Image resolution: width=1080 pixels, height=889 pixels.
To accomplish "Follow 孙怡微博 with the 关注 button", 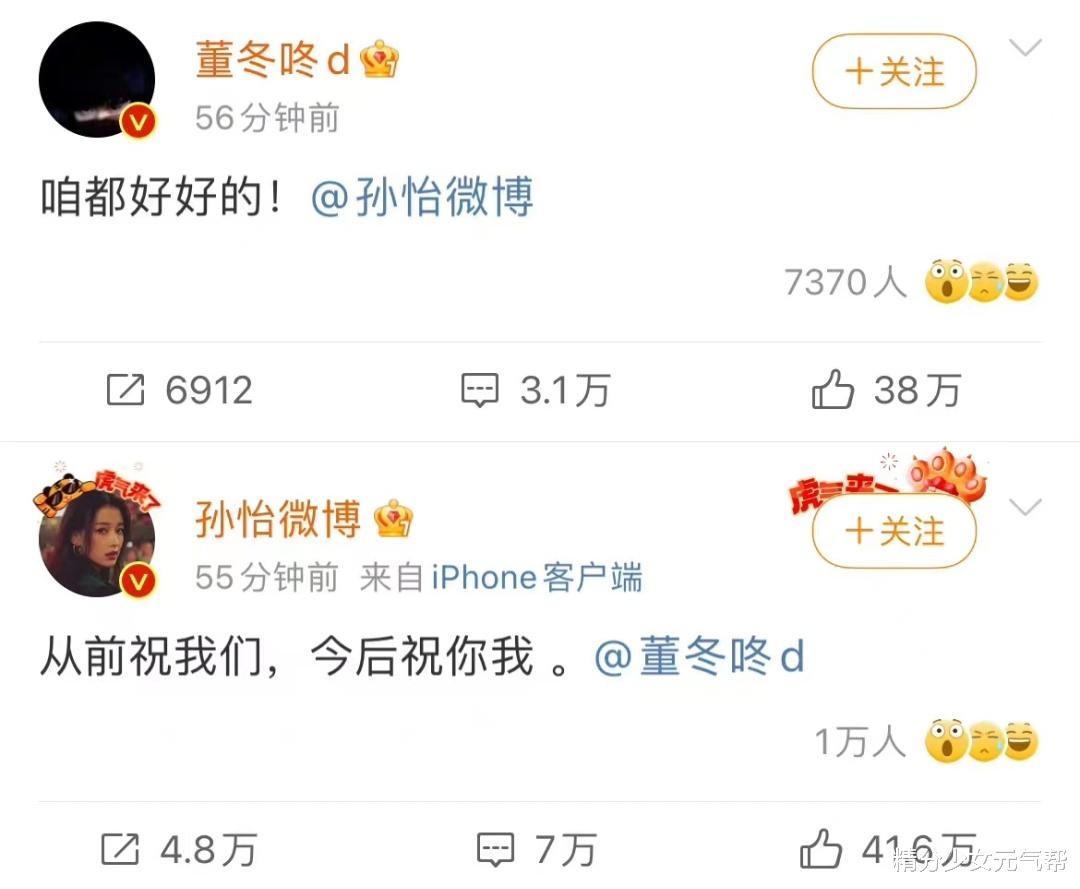I will pos(894,531).
